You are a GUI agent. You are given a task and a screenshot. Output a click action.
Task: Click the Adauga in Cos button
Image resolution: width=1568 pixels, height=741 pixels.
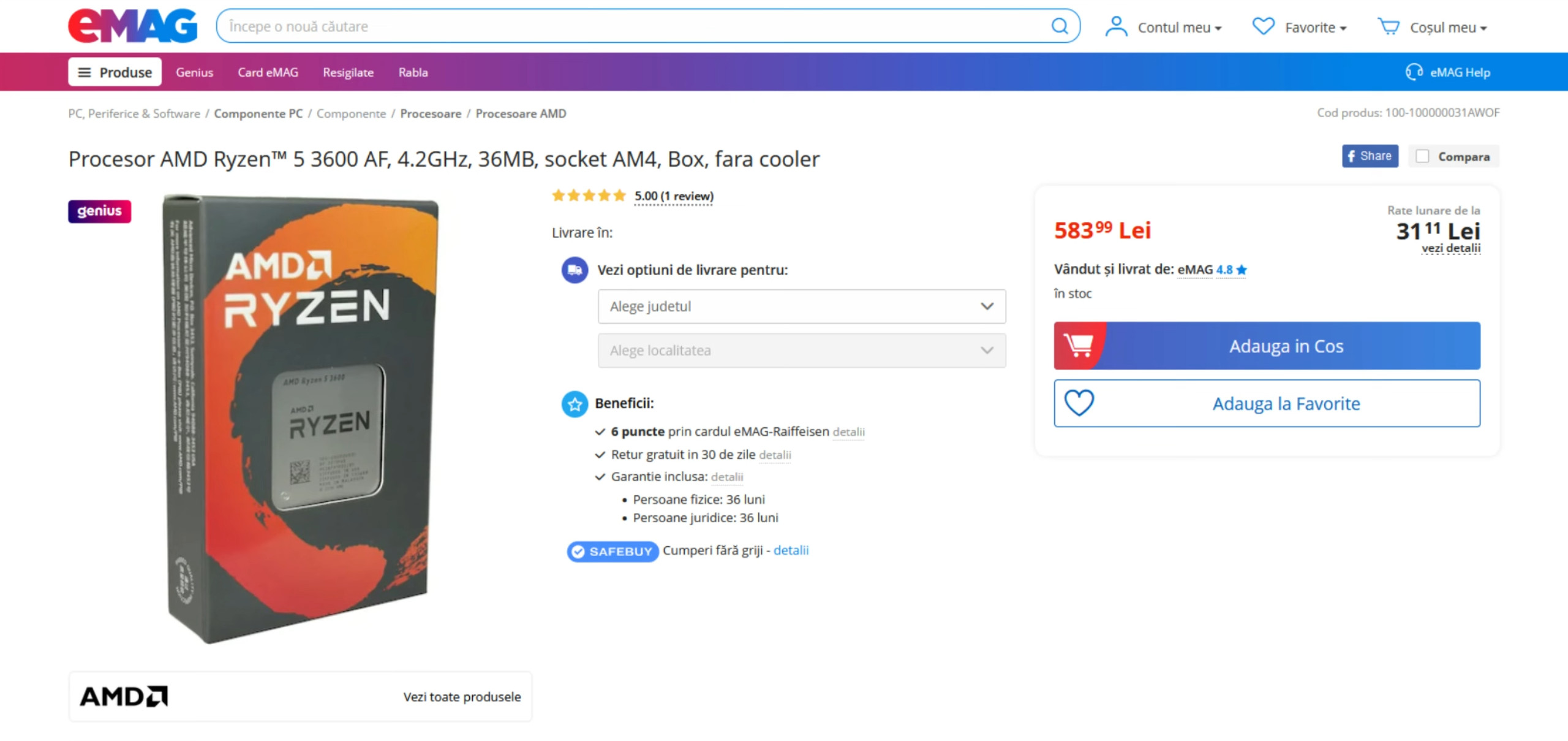[1267, 346]
